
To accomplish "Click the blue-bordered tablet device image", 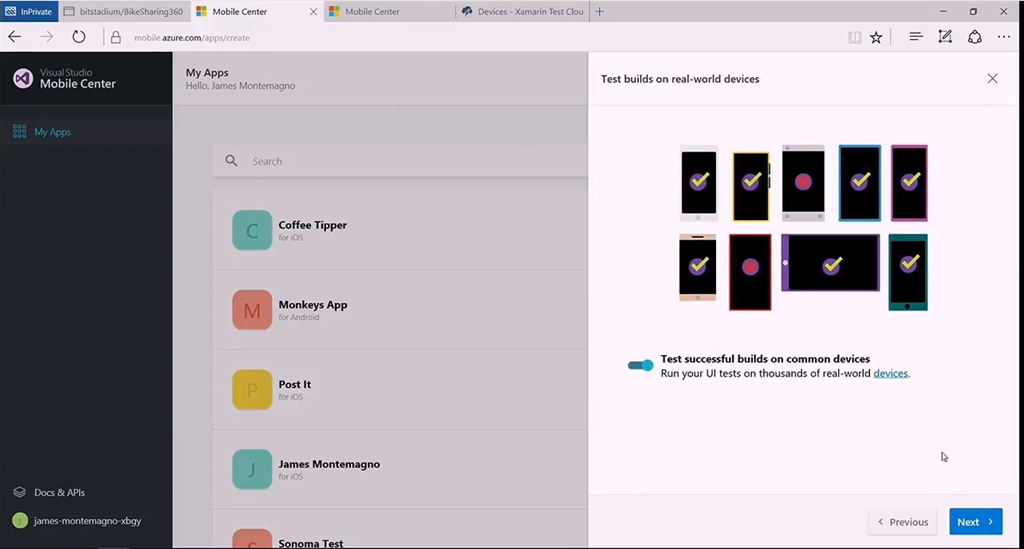I will (x=859, y=183).
